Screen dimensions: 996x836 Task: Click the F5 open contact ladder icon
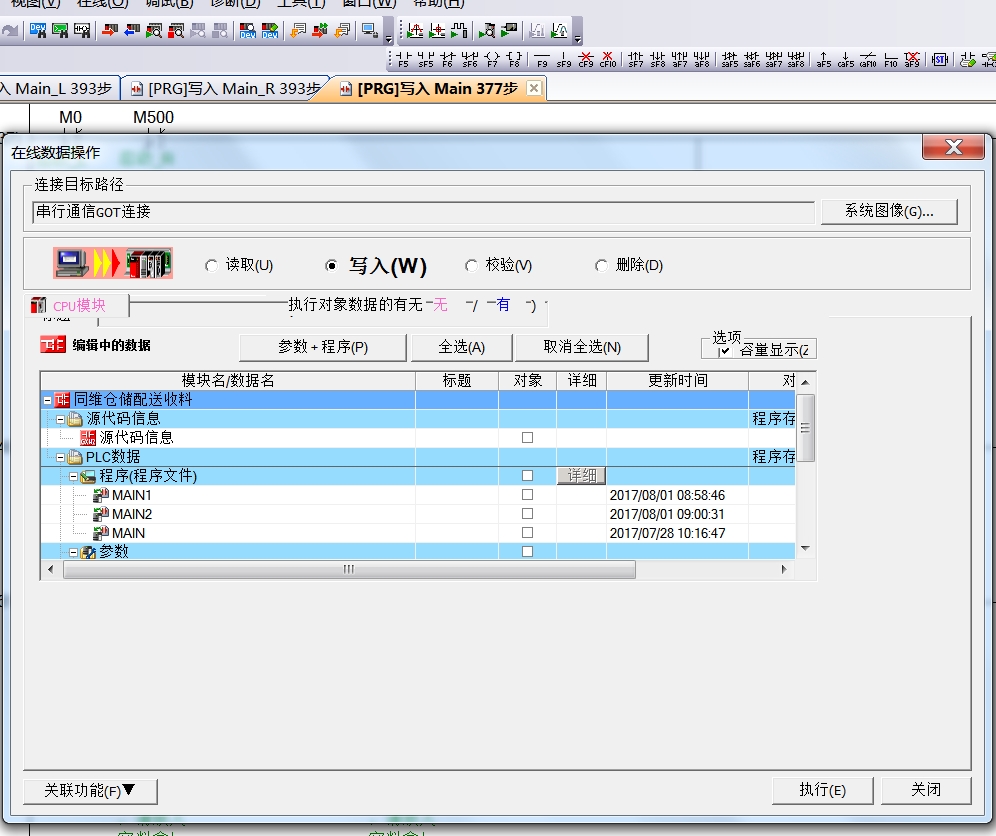(403, 59)
